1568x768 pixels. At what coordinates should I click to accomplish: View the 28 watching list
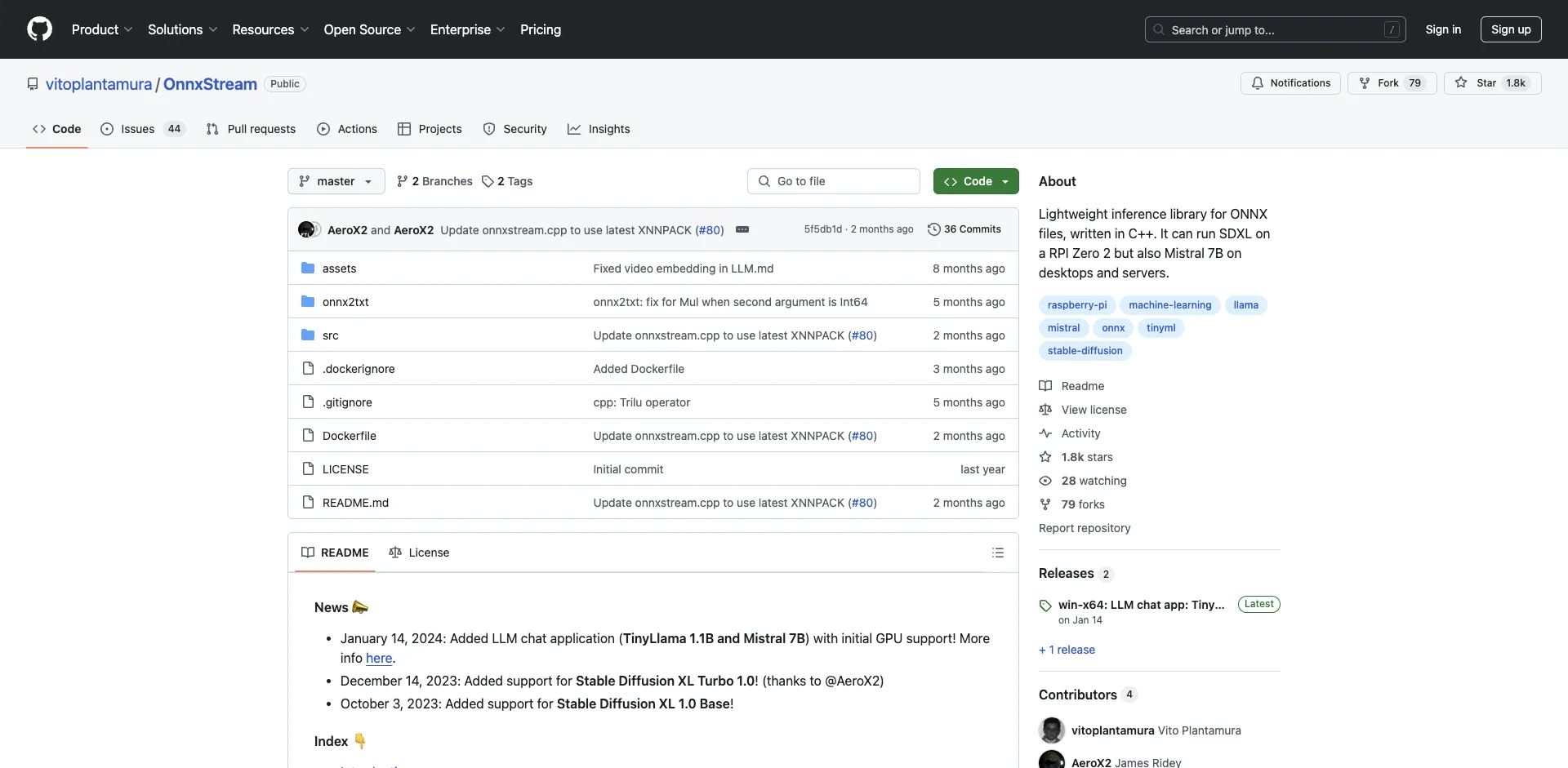[x=1083, y=481]
